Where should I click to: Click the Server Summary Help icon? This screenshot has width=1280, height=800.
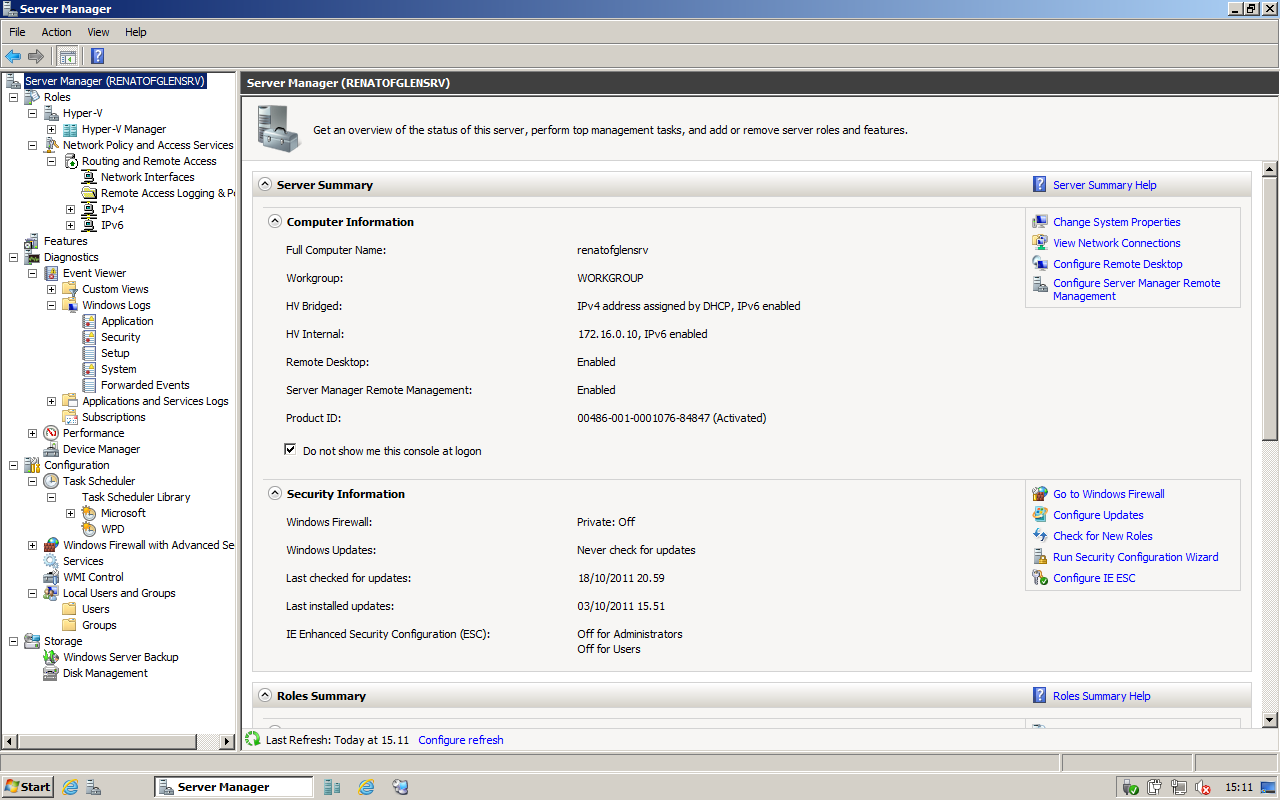(x=1040, y=184)
